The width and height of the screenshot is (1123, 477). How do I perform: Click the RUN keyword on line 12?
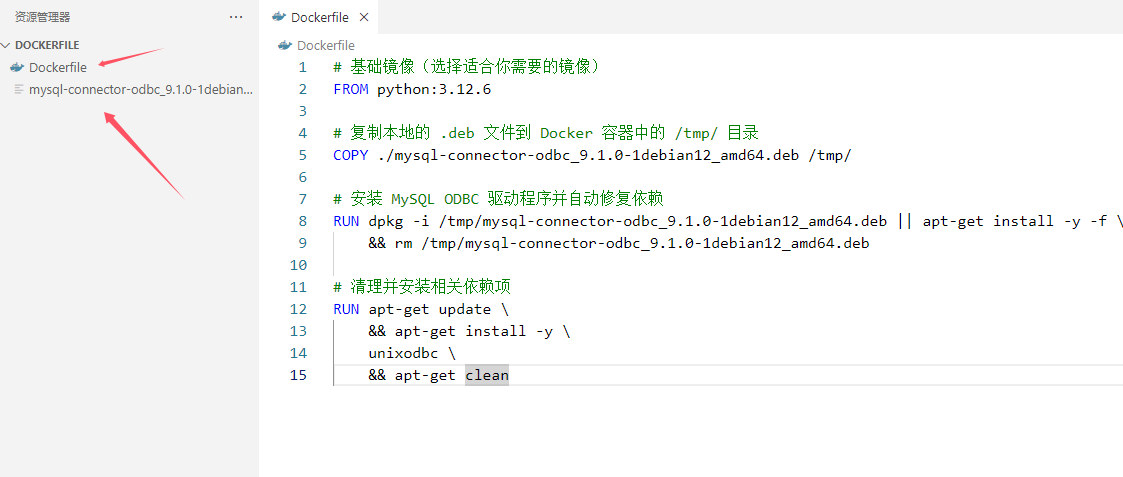coord(347,309)
